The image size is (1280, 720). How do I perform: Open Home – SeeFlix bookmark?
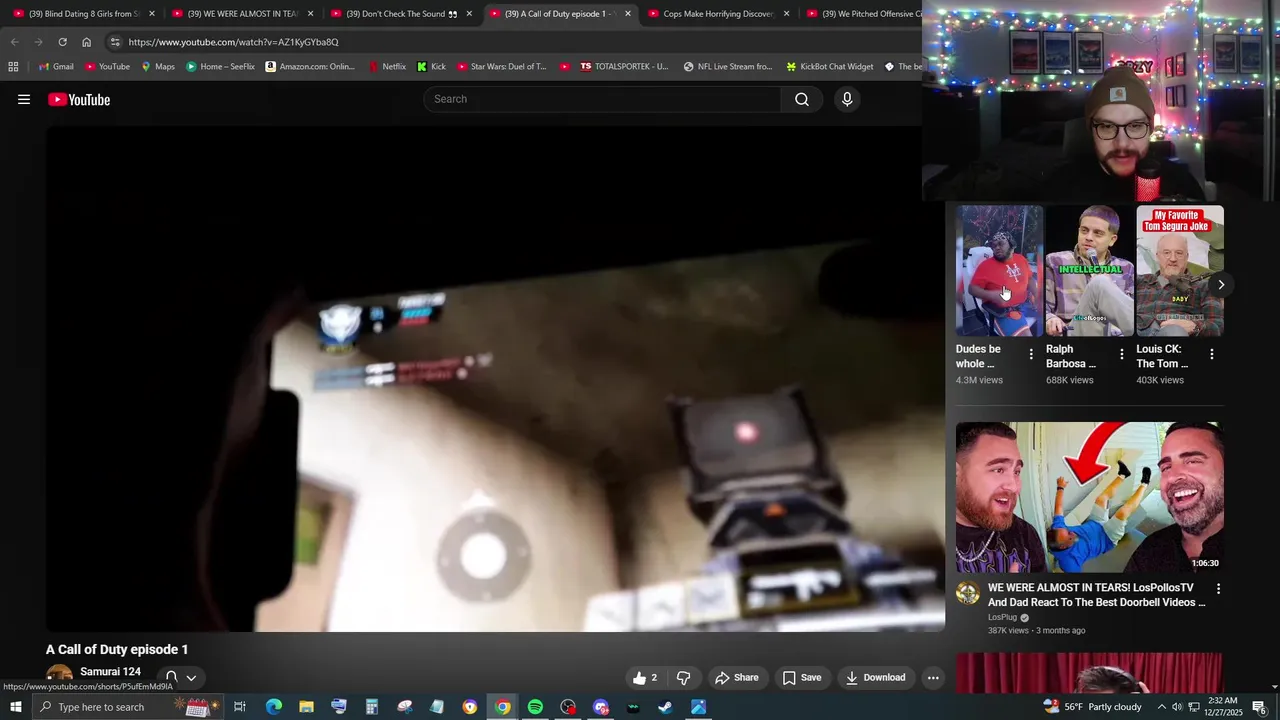(221, 67)
